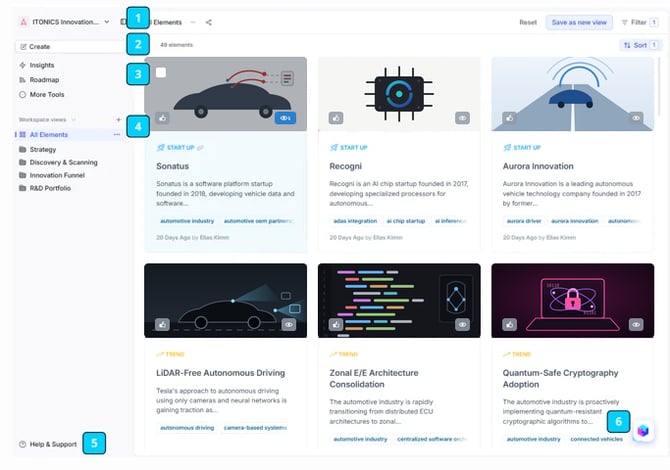670x470 pixels.
Task: Like the LiDAR-Free Autonomous Driving card
Action: [162, 325]
